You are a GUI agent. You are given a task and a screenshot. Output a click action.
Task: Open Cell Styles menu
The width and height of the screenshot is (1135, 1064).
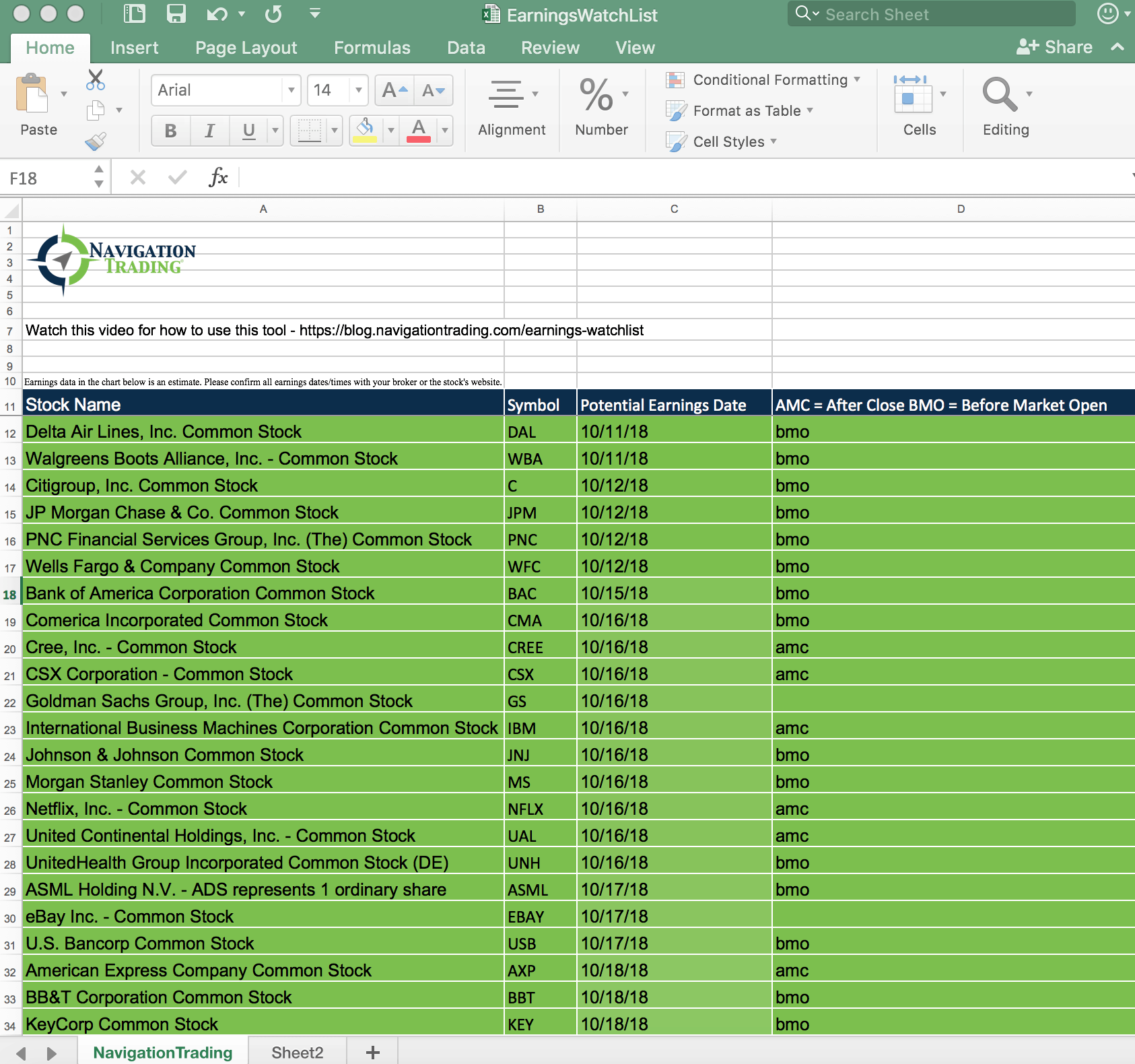tap(721, 141)
